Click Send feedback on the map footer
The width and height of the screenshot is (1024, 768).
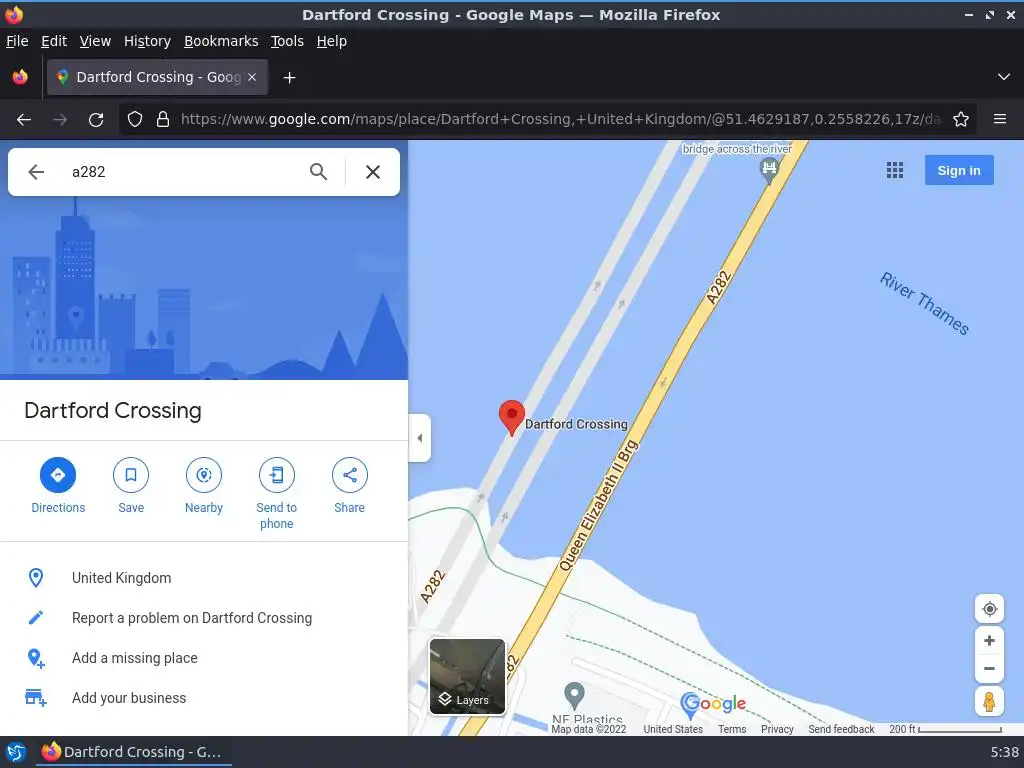coord(841,729)
